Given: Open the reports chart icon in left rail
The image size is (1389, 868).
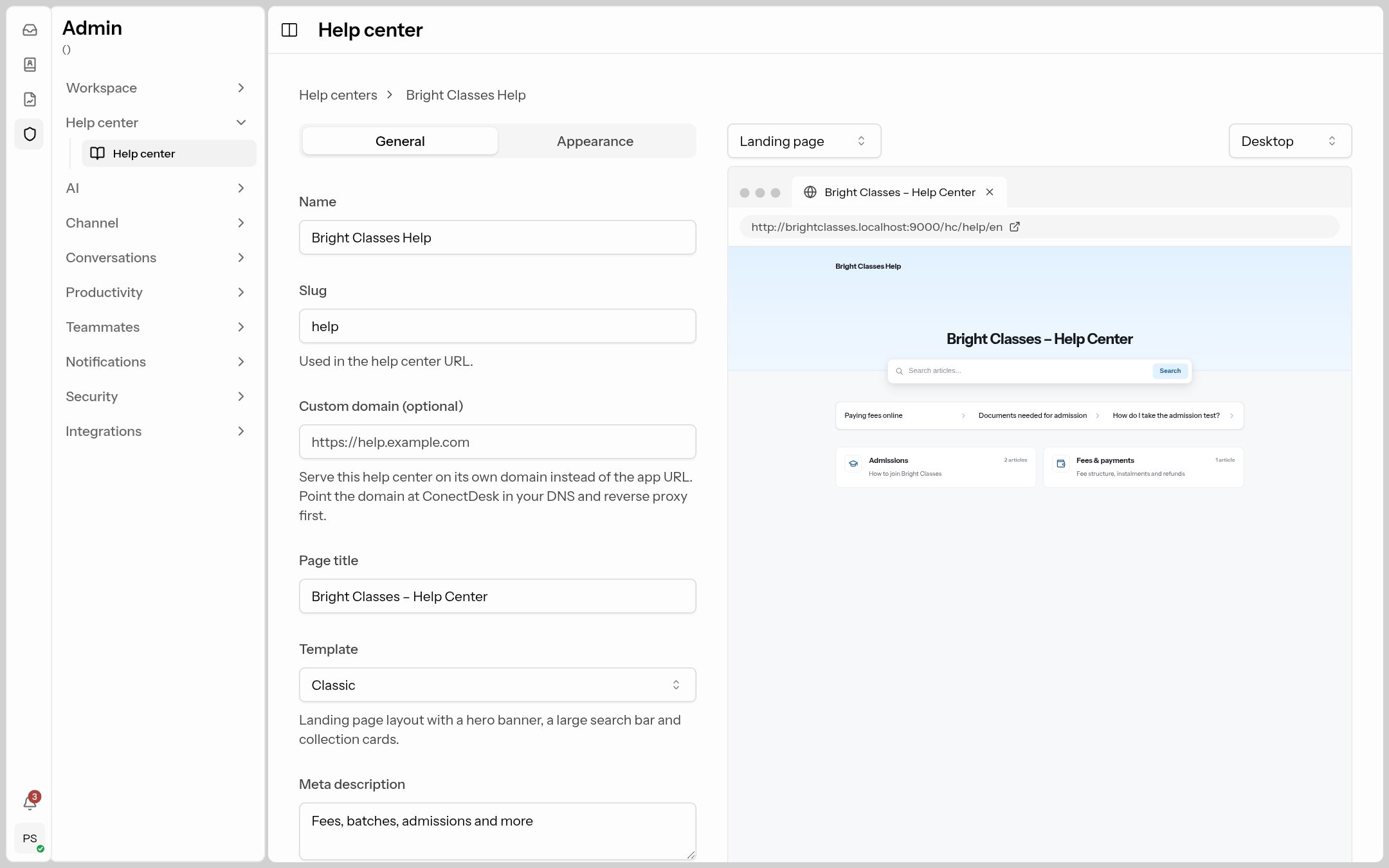Looking at the screenshot, I should pyautogui.click(x=30, y=99).
